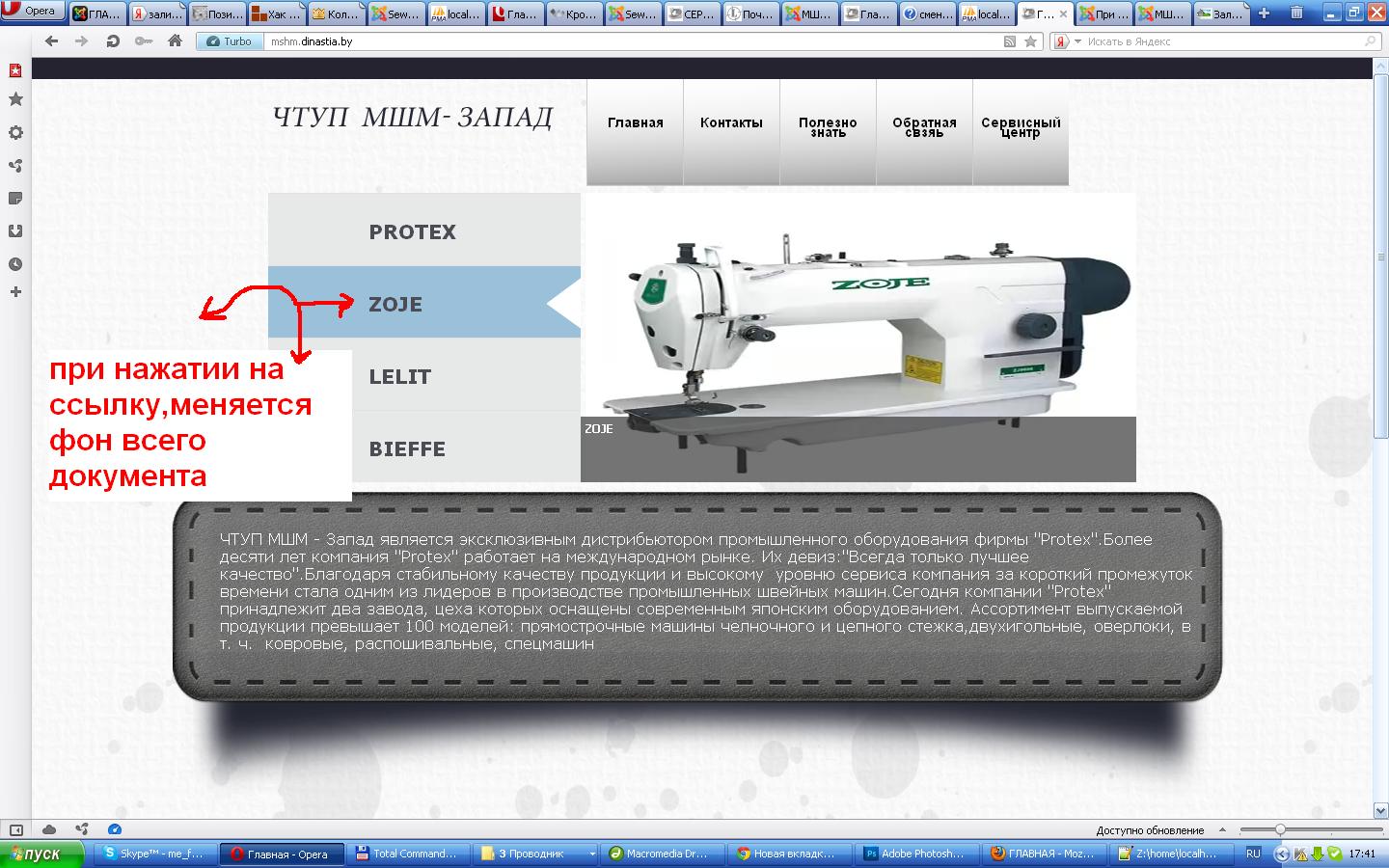This screenshot has width=1389, height=868.
Task: Open History clock panel in sidebar
Action: (15, 264)
